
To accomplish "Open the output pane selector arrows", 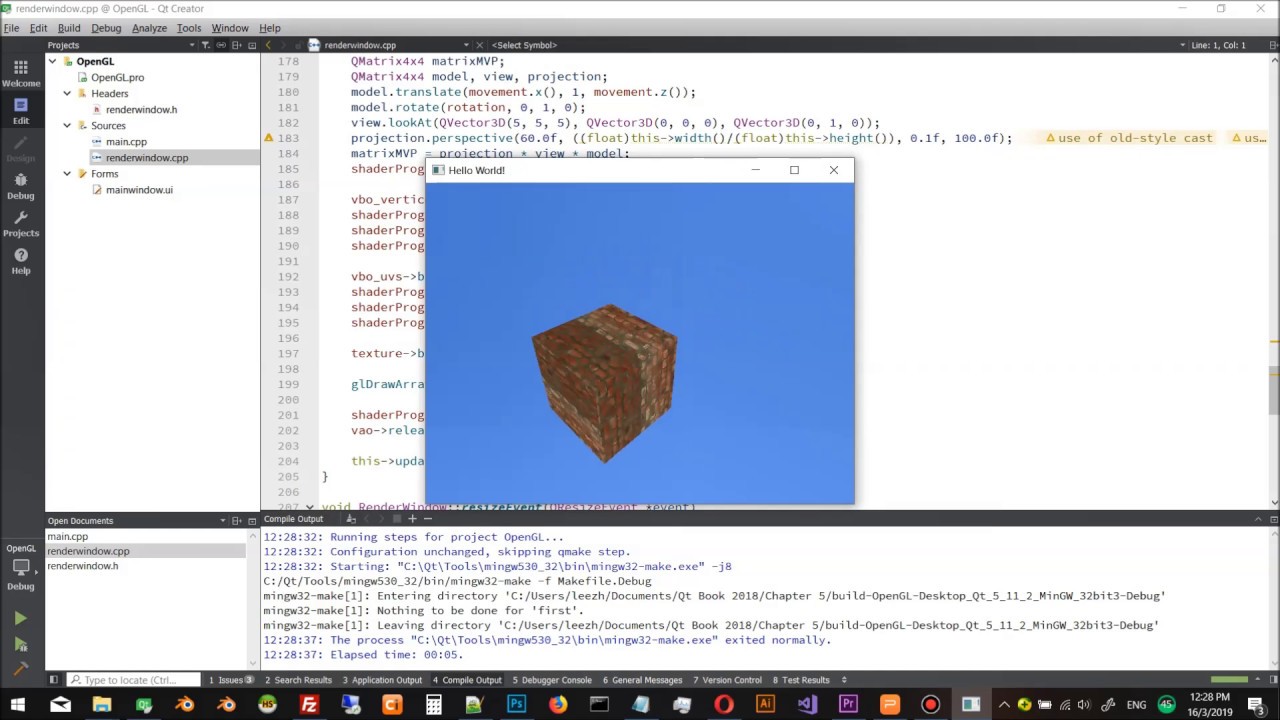I will tap(843, 680).
